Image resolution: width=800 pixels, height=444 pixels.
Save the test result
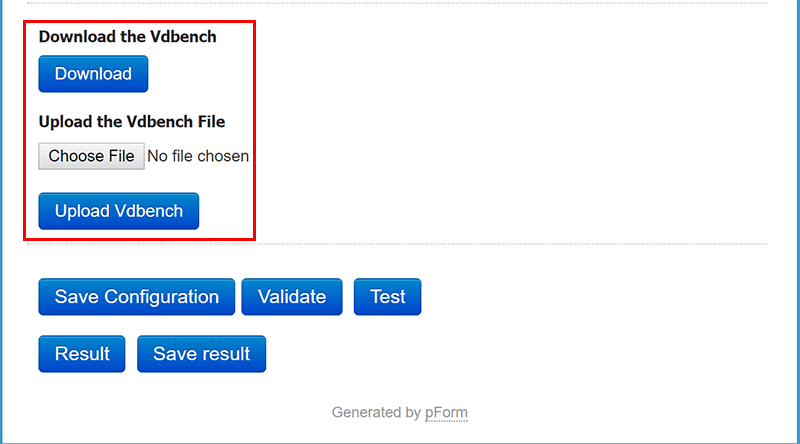coord(202,354)
